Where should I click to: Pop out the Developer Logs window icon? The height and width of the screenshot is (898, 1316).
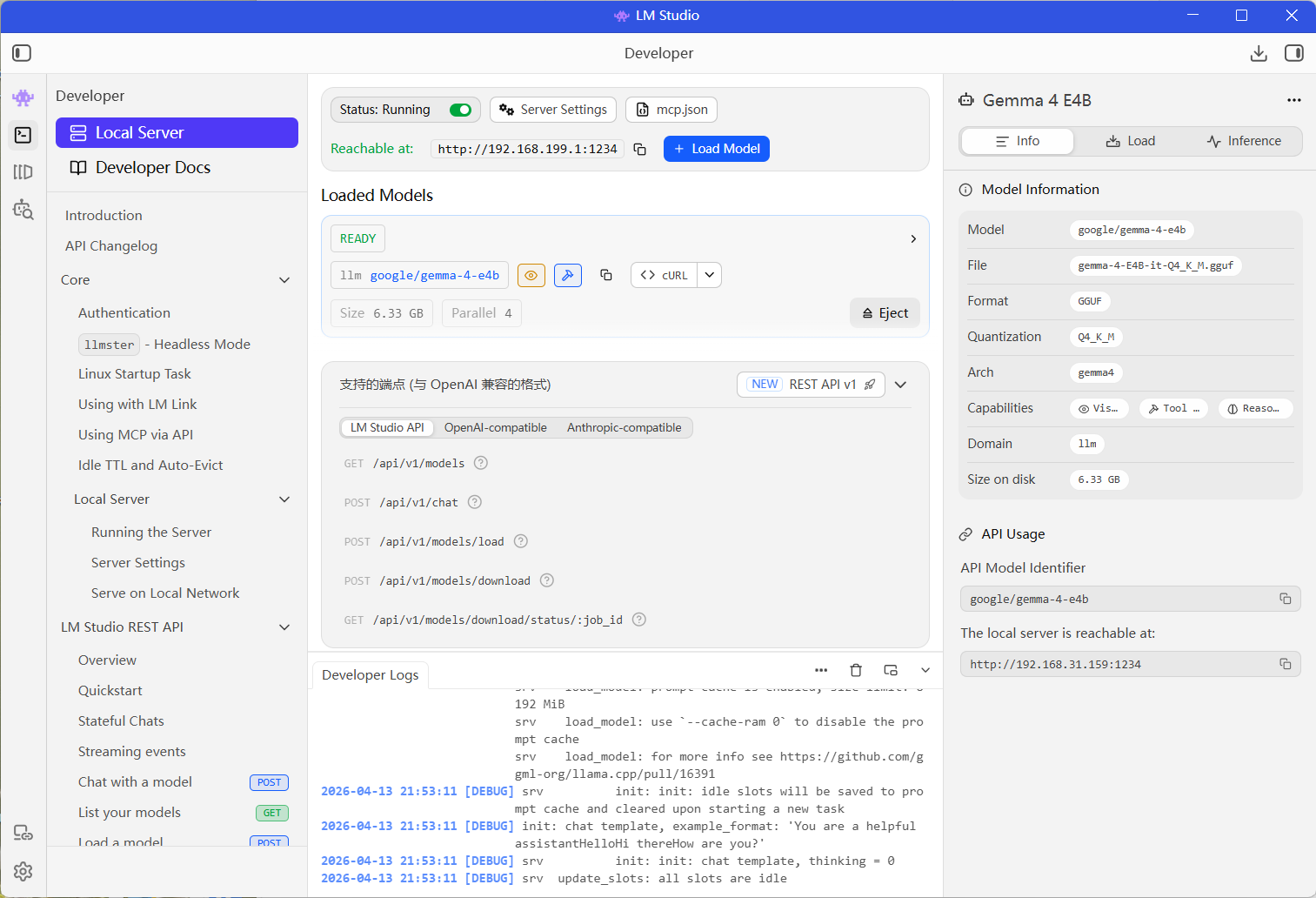point(891,670)
